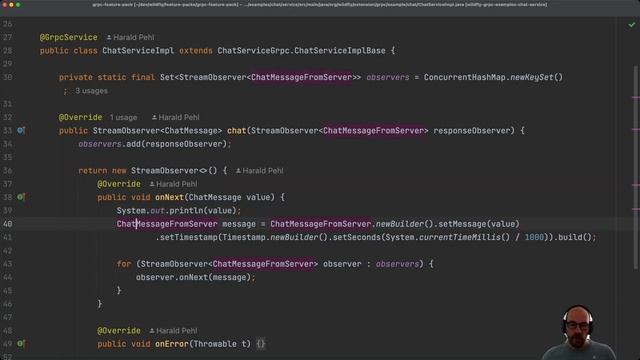This screenshot has width=640, height=360.
Task: Click the newKeySet() method call
Action: [x=537, y=77]
